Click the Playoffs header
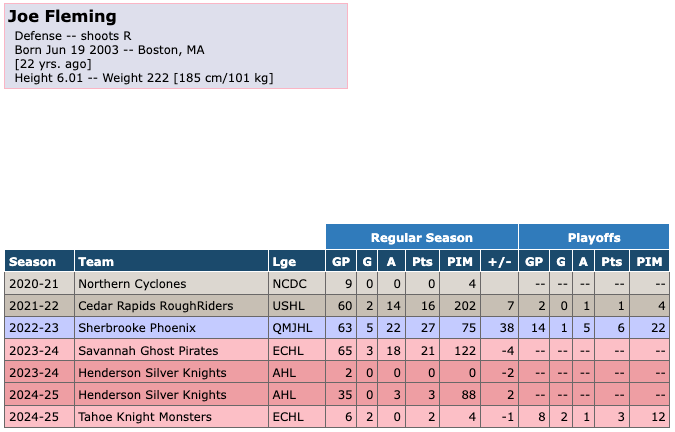This screenshot has width=675, height=432. 594,238
